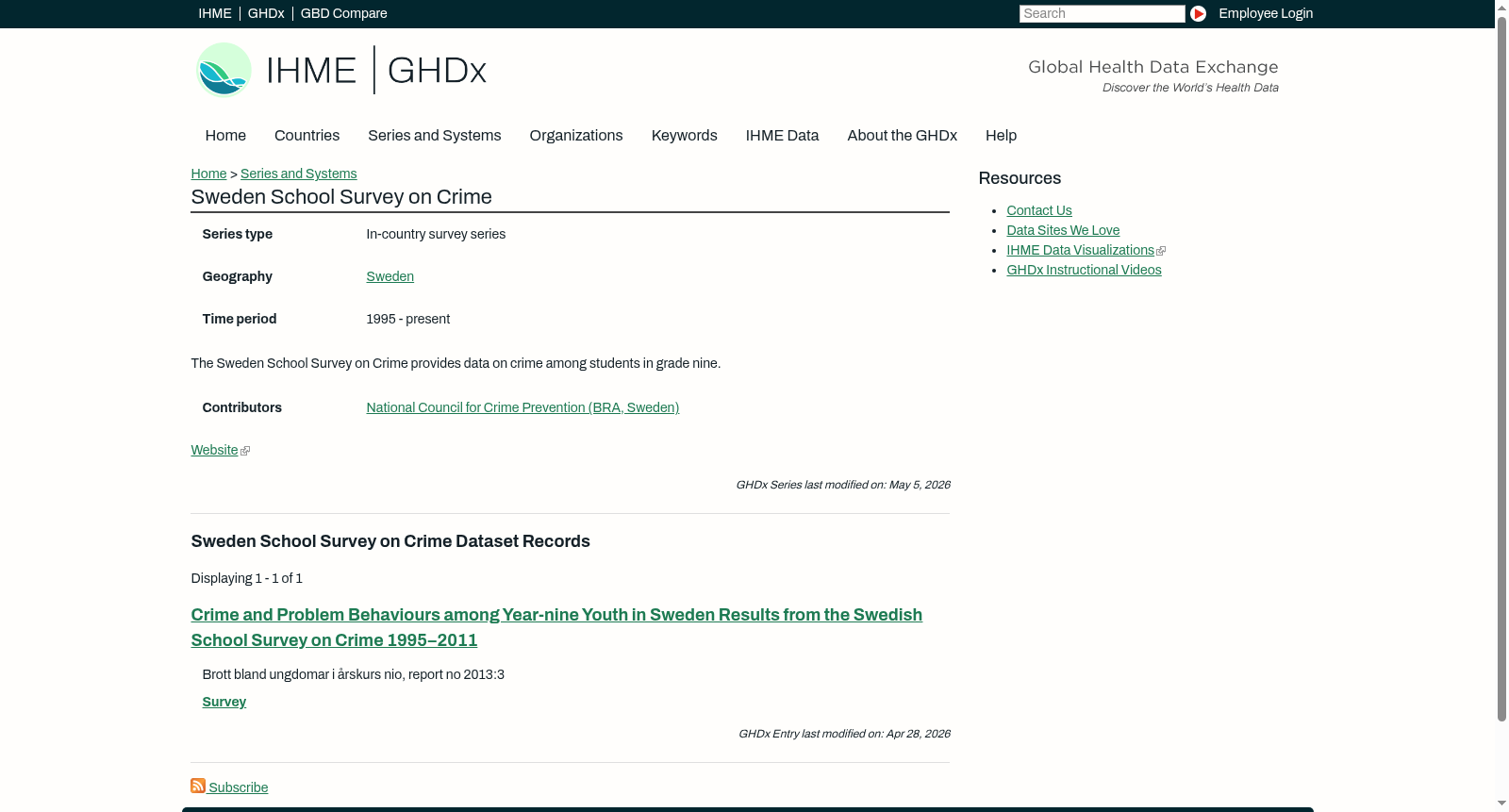Focus the Search input field
The image size is (1509, 812).
(x=1102, y=13)
